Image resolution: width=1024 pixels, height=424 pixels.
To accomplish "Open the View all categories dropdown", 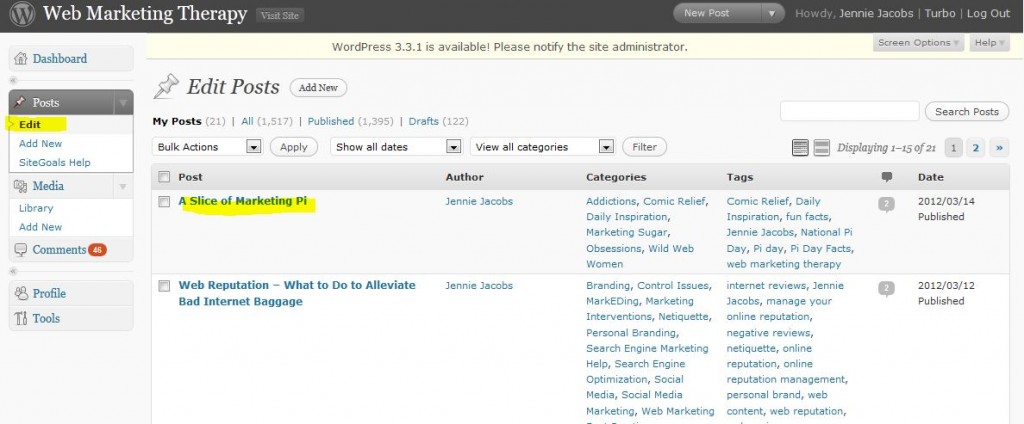I will coord(543,147).
